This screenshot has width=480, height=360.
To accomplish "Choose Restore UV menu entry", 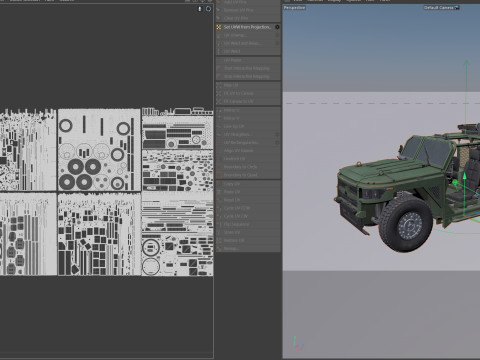I will point(248,240).
